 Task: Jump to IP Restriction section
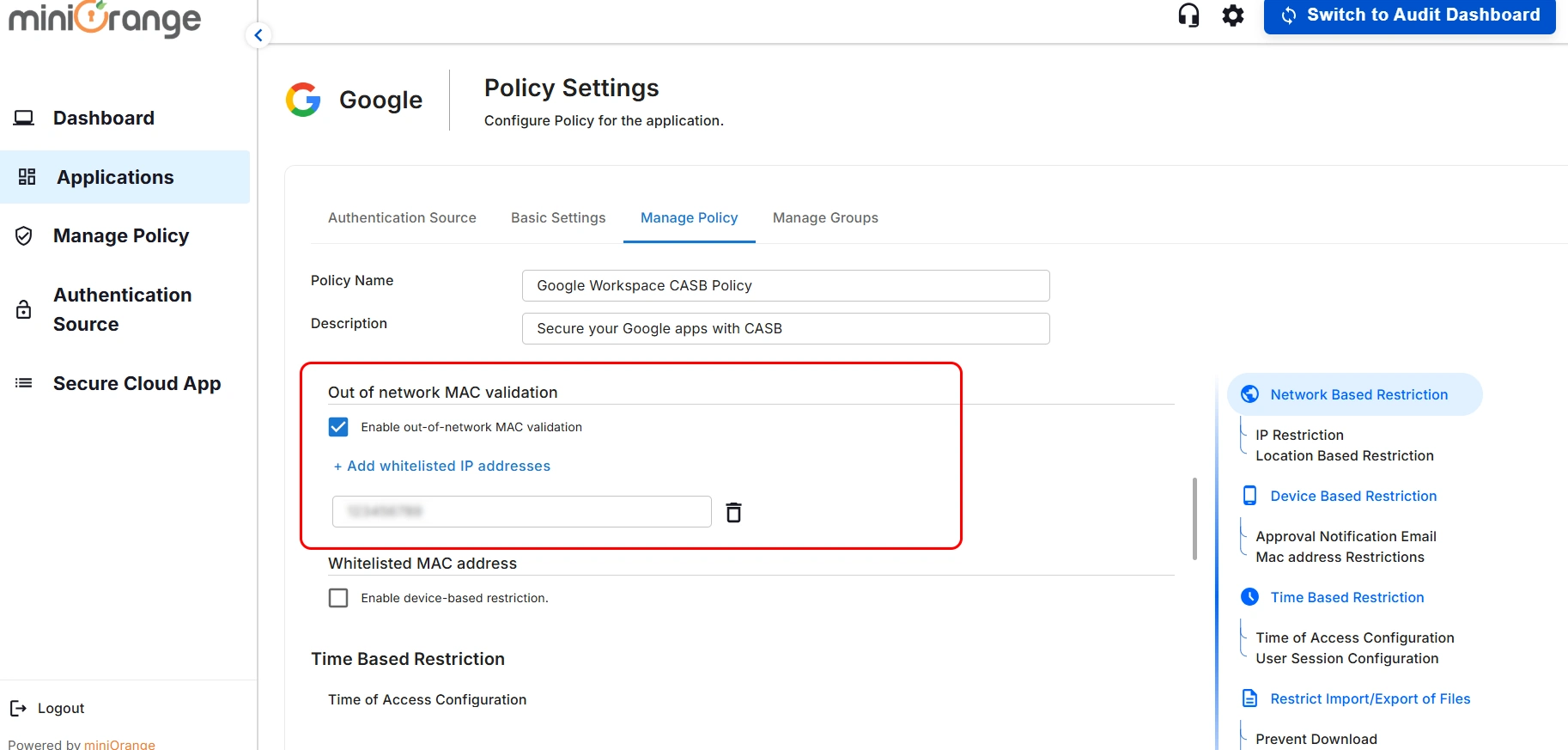click(x=1299, y=435)
